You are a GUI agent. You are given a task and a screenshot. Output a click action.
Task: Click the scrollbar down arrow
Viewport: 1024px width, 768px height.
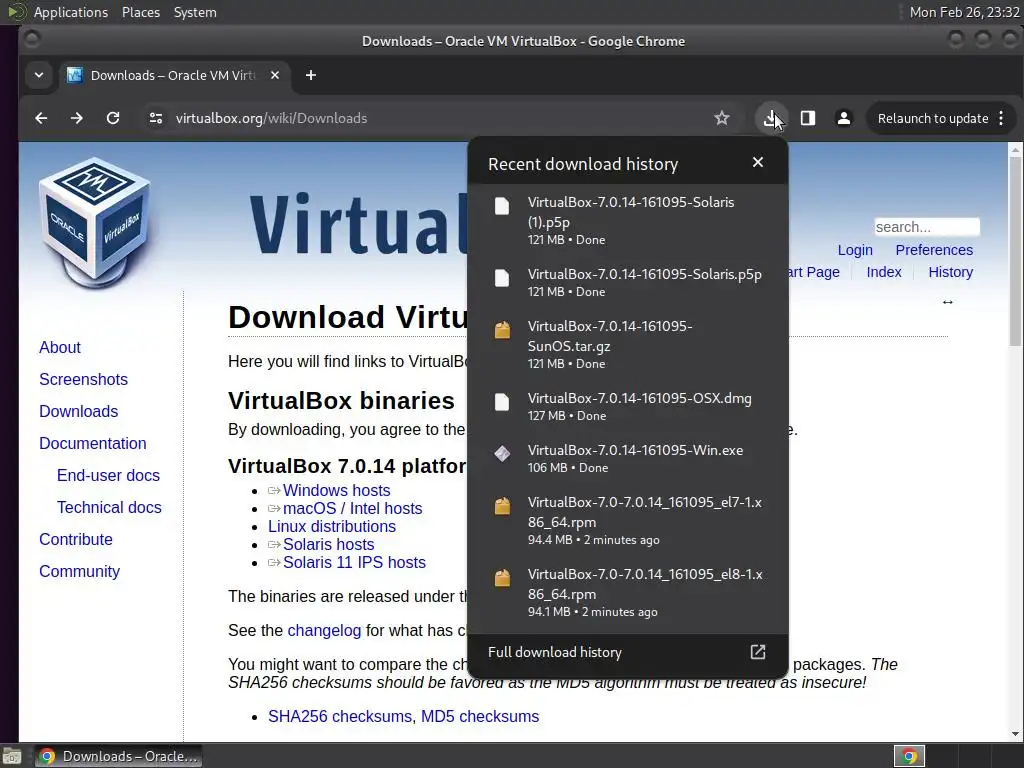1015,734
